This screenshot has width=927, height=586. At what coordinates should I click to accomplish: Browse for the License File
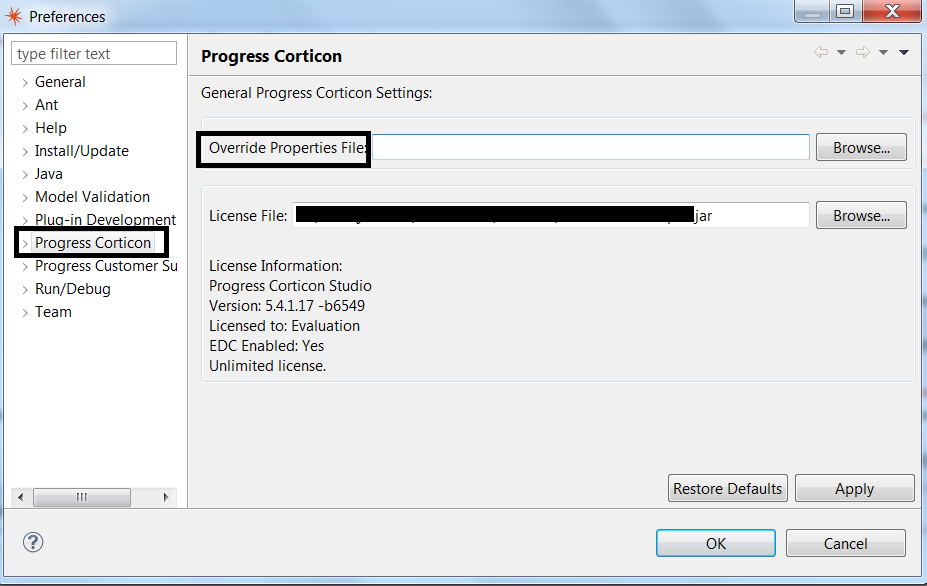(x=861, y=215)
